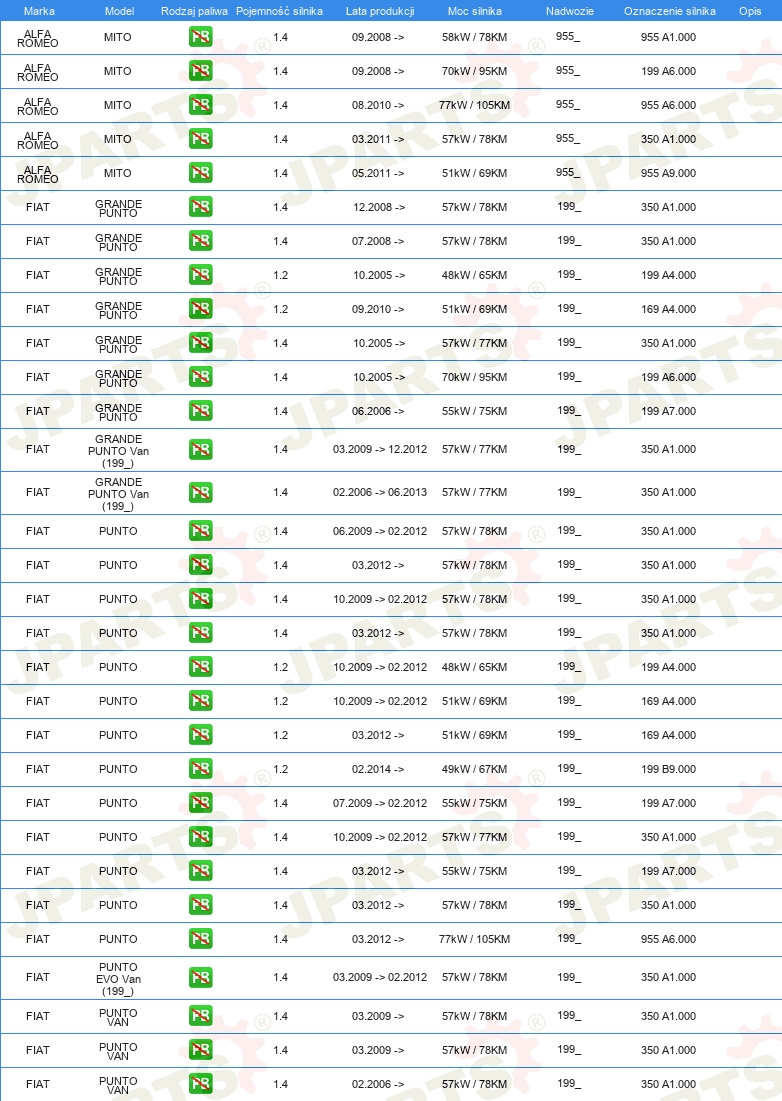Click the Opis column header
The height and width of the screenshot is (1101, 782).
750,11
